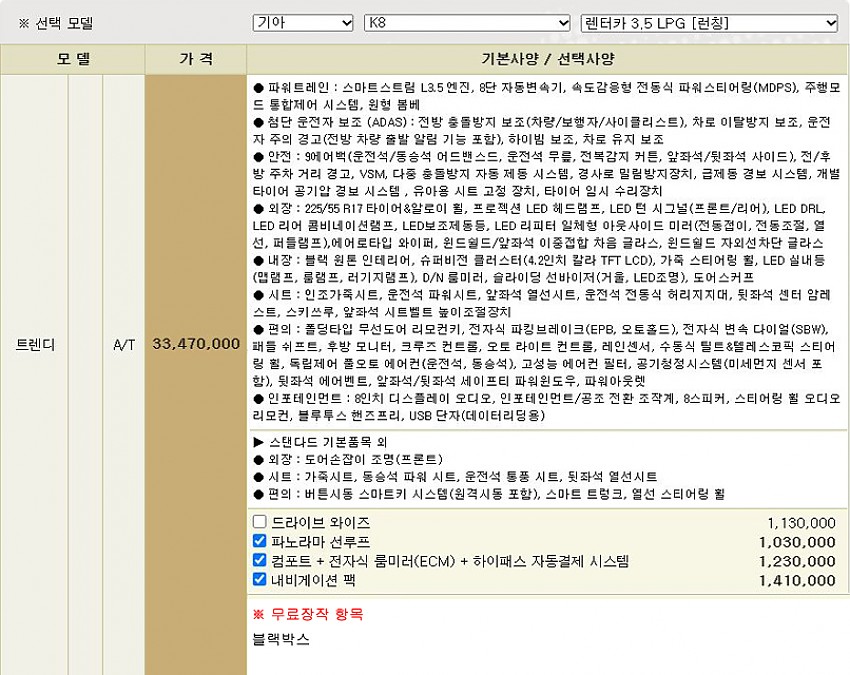Enable the 드라이브 와이즈 option checkbox

click(260, 522)
